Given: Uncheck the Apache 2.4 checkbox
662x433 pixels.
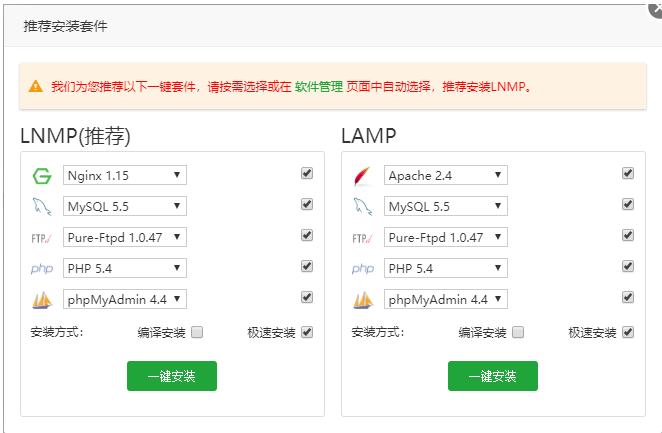Looking at the screenshot, I should point(628,173).
